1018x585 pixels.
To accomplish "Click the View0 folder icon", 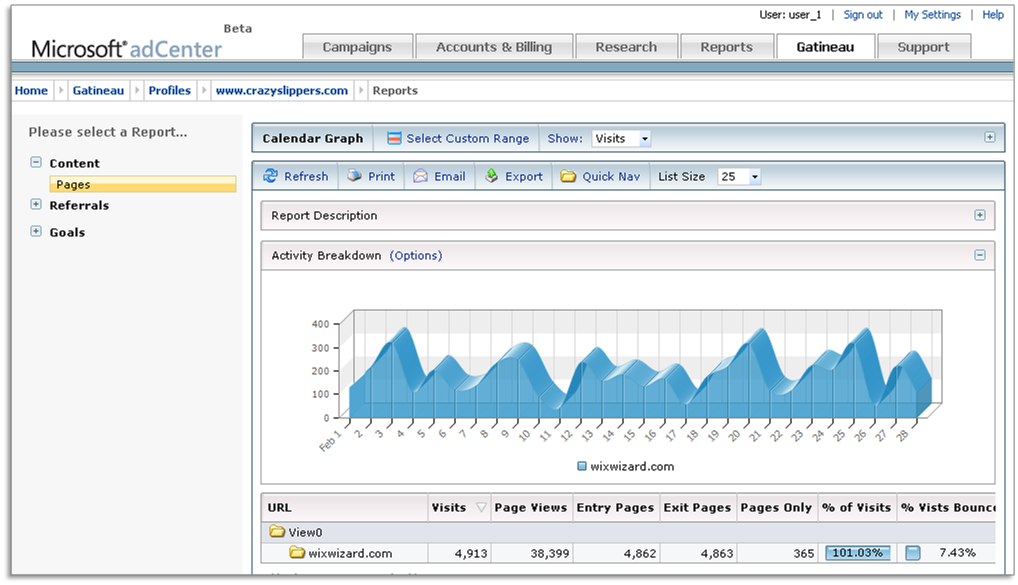I will coord(275,533).
